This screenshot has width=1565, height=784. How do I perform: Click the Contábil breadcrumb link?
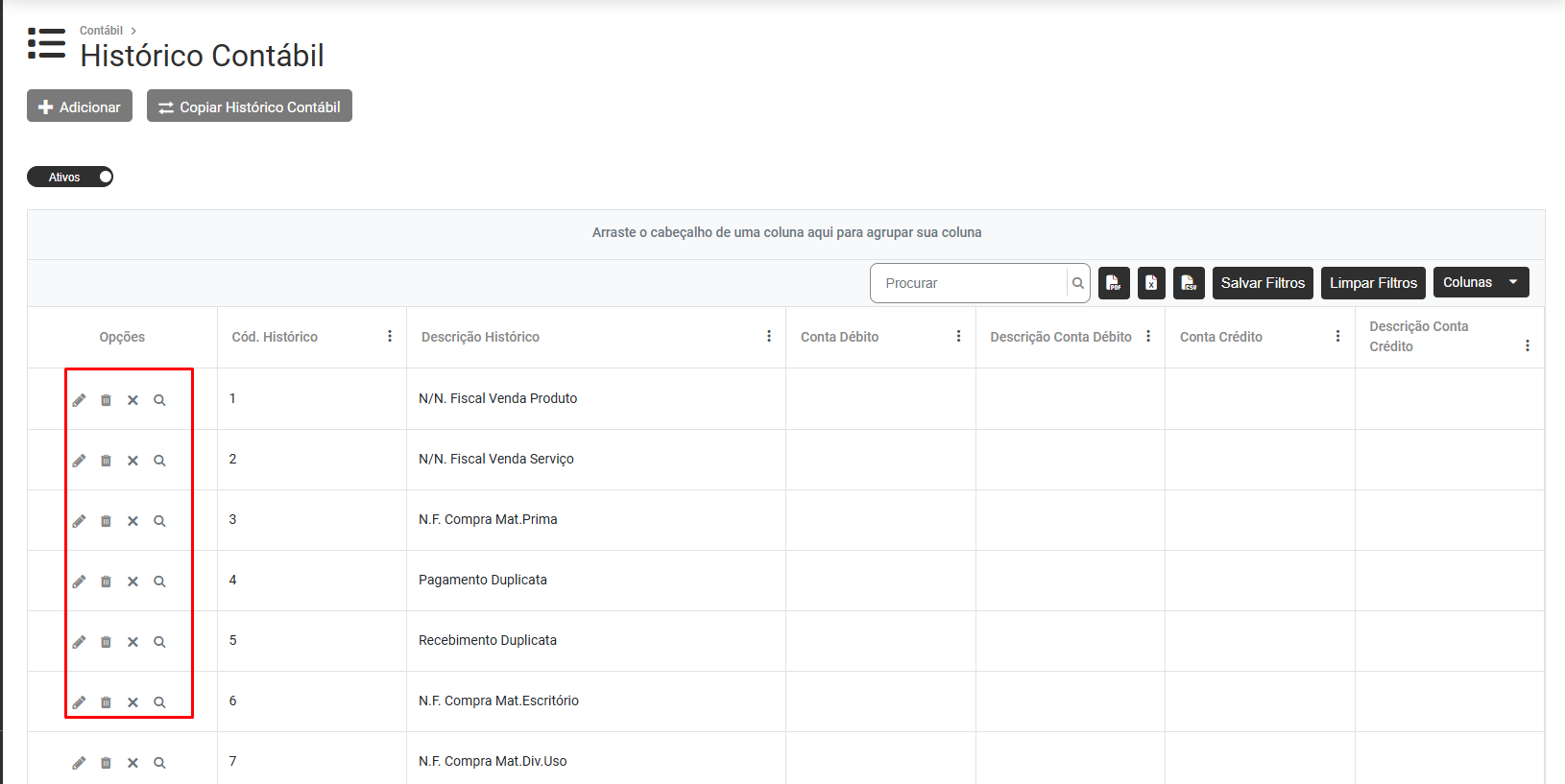point(101,31)
